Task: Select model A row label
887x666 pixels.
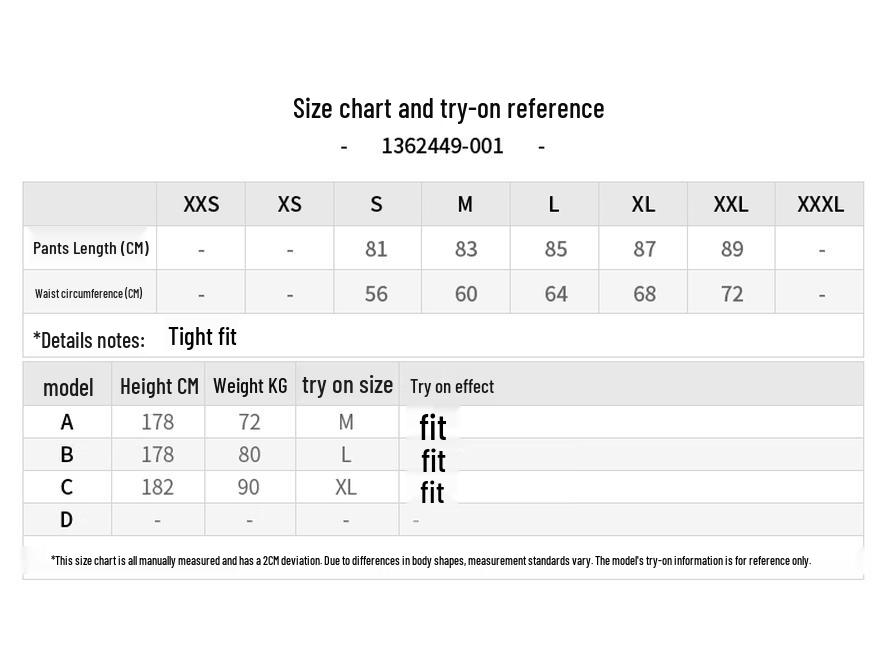Action: [67, 422]
